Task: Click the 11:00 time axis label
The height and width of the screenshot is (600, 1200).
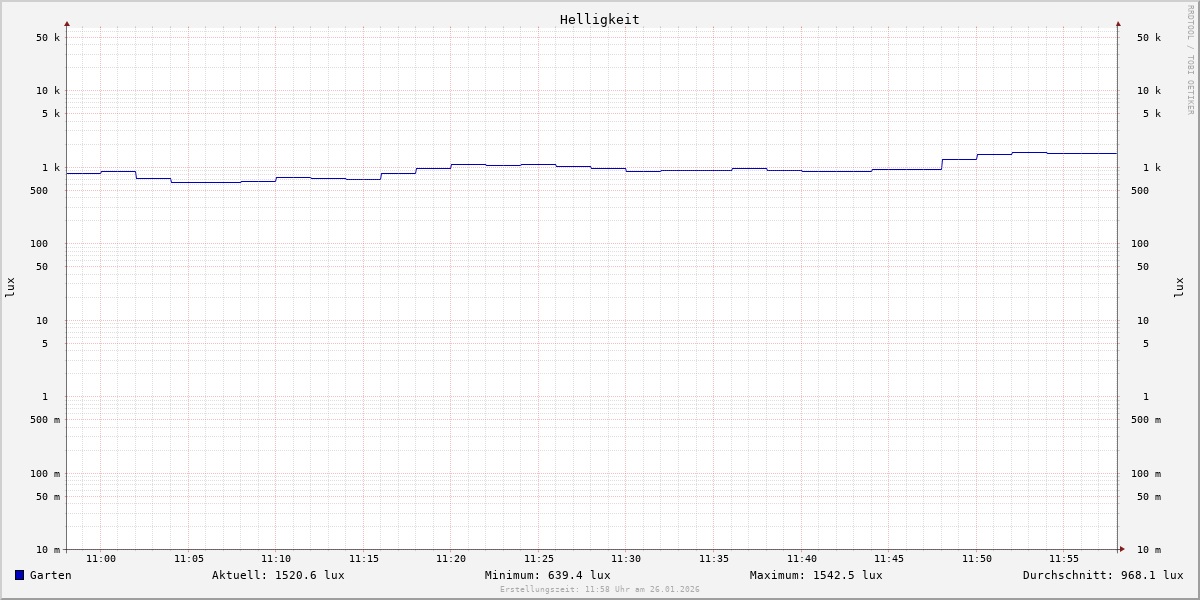Action: 101,559
